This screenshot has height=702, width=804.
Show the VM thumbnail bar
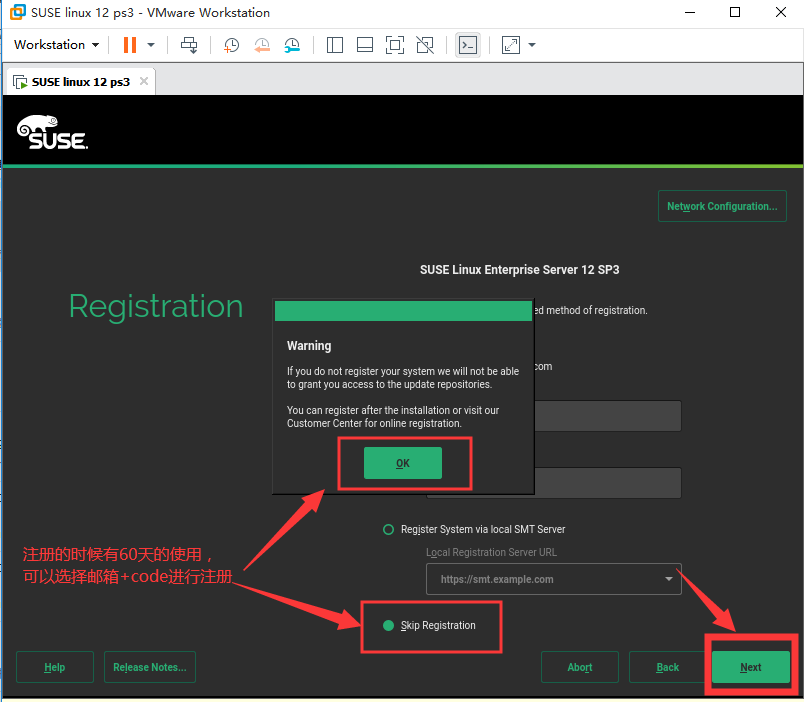coord(364,45)
